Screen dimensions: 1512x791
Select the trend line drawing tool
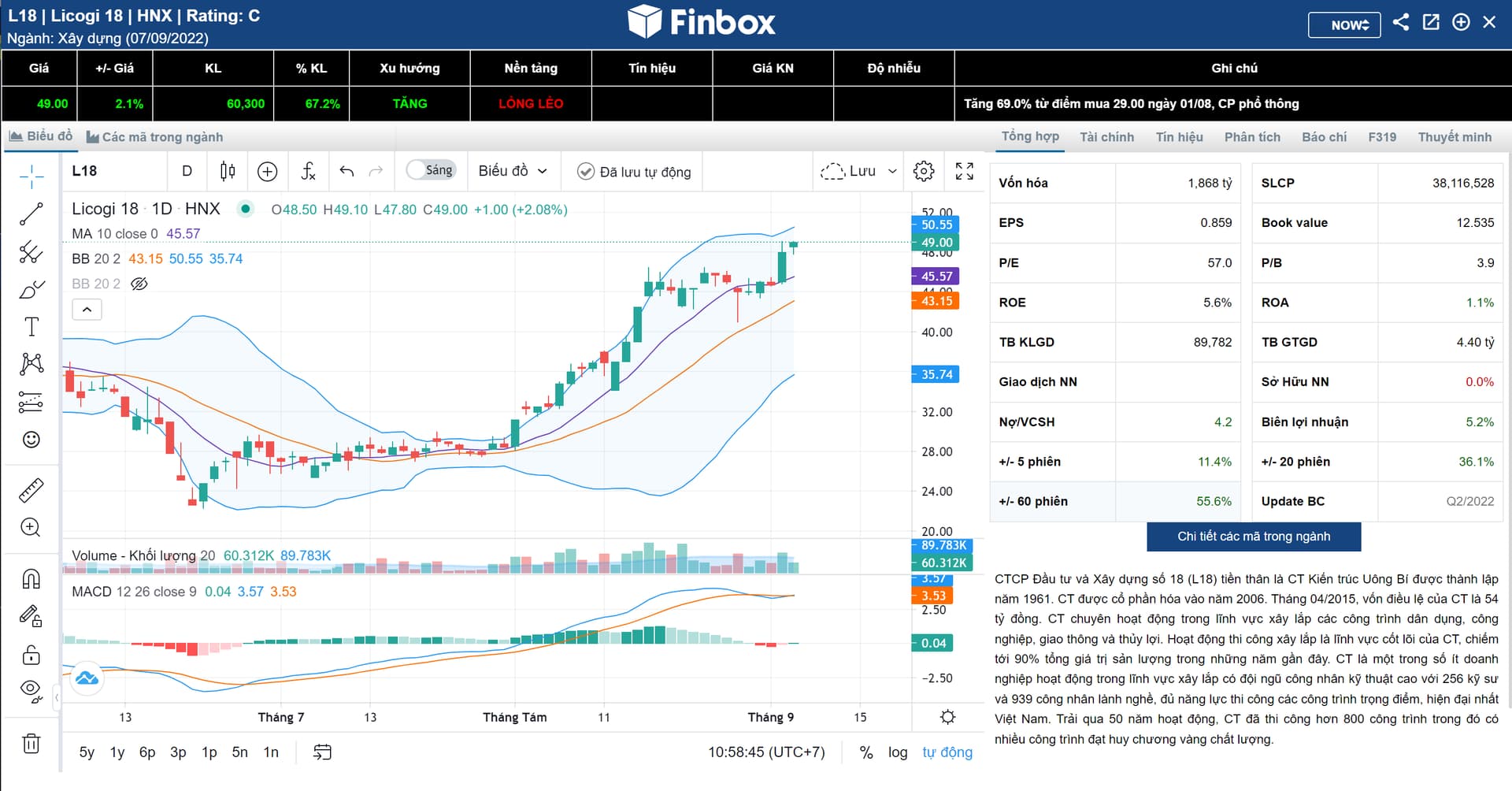click(31, 214)
